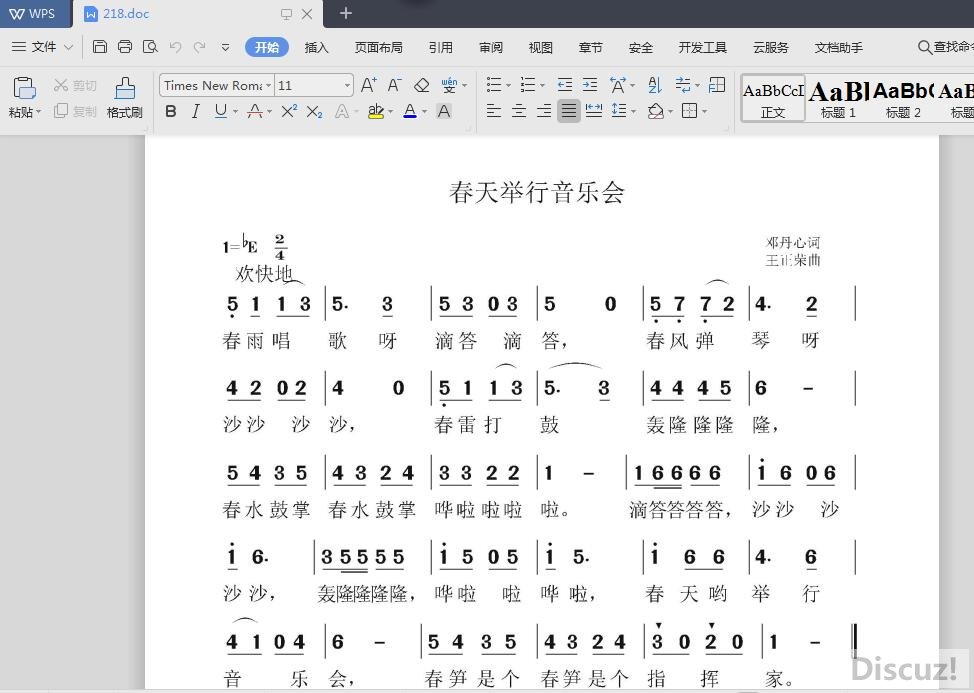974x693 pixels.
Task: Apply the 正文 (Normal) style
Action: [773, 99]
